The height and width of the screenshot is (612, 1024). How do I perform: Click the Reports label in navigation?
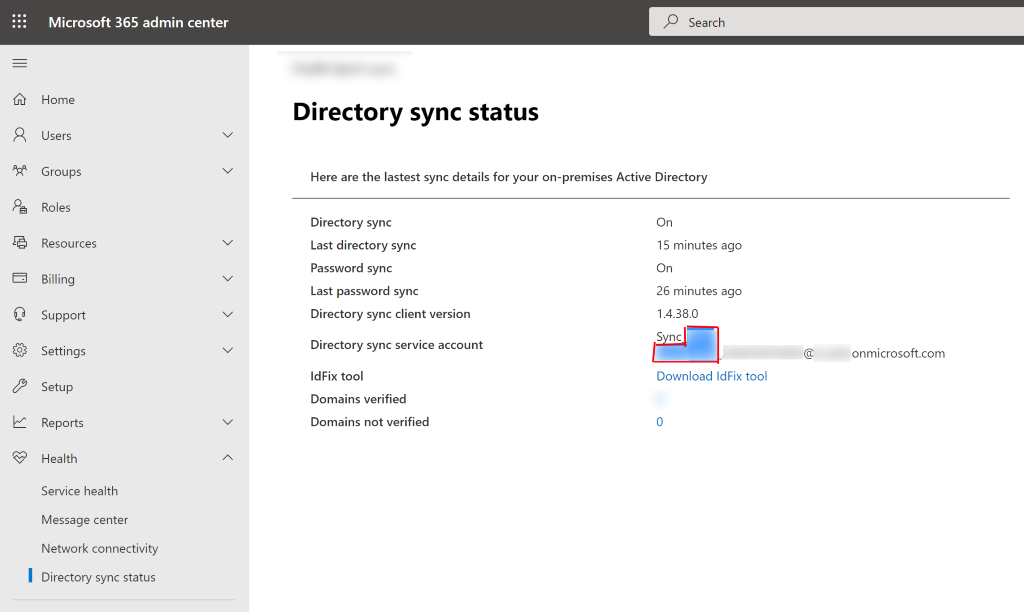tap(62, 423)
